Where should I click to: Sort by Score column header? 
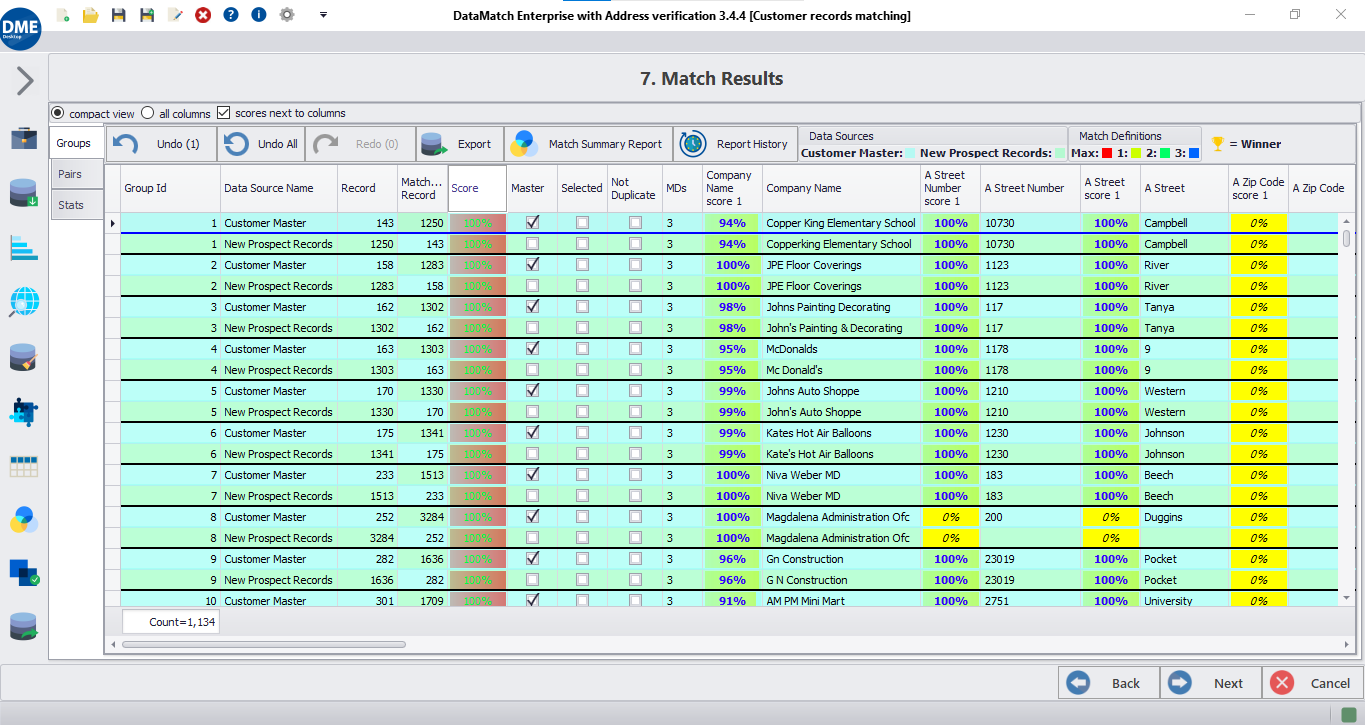(477, 188)
